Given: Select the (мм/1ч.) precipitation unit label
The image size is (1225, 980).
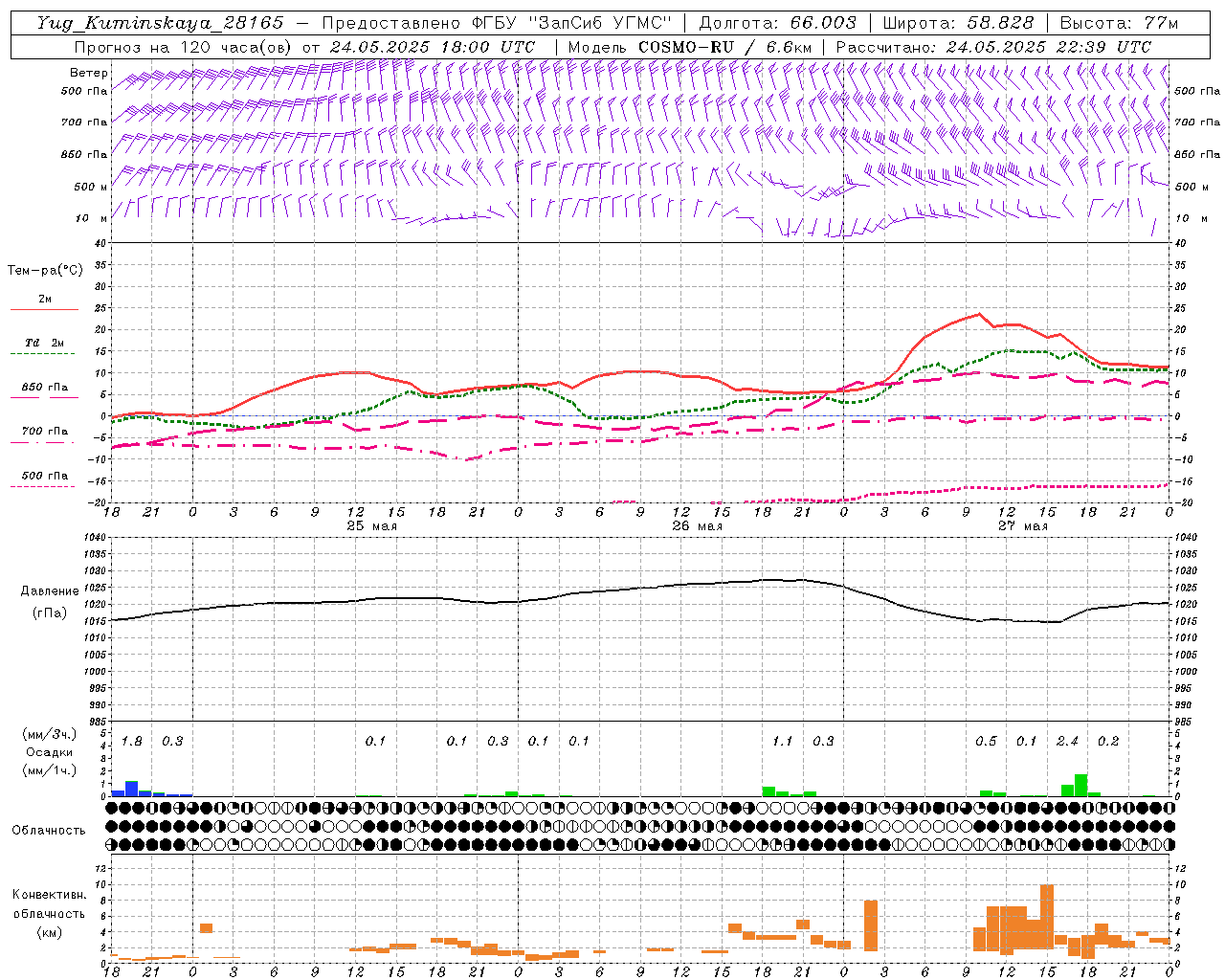Looking at the screenshot, I should tap(50, 770).
